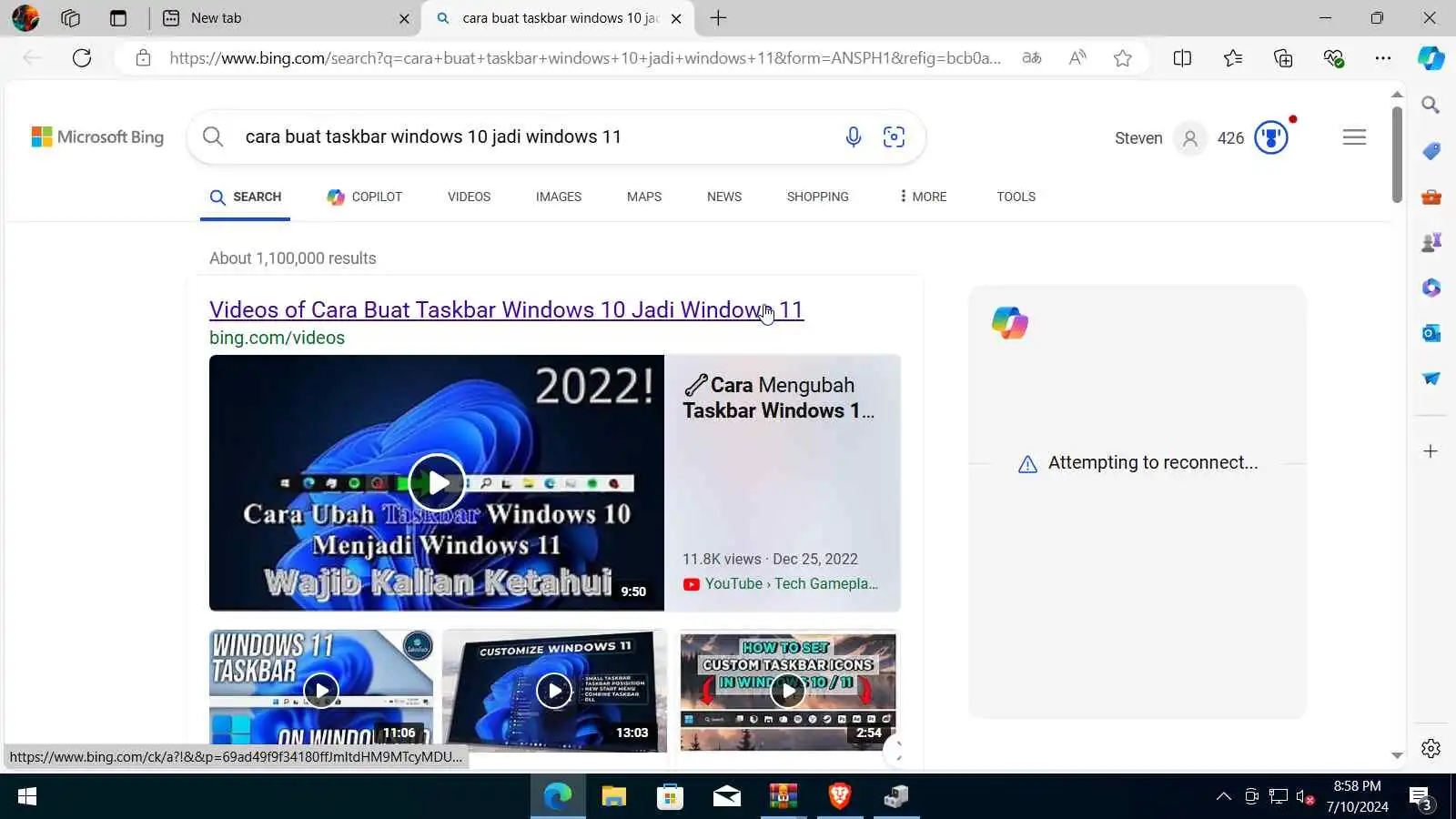Show translate options in address bar

(x=1032, y=58)
